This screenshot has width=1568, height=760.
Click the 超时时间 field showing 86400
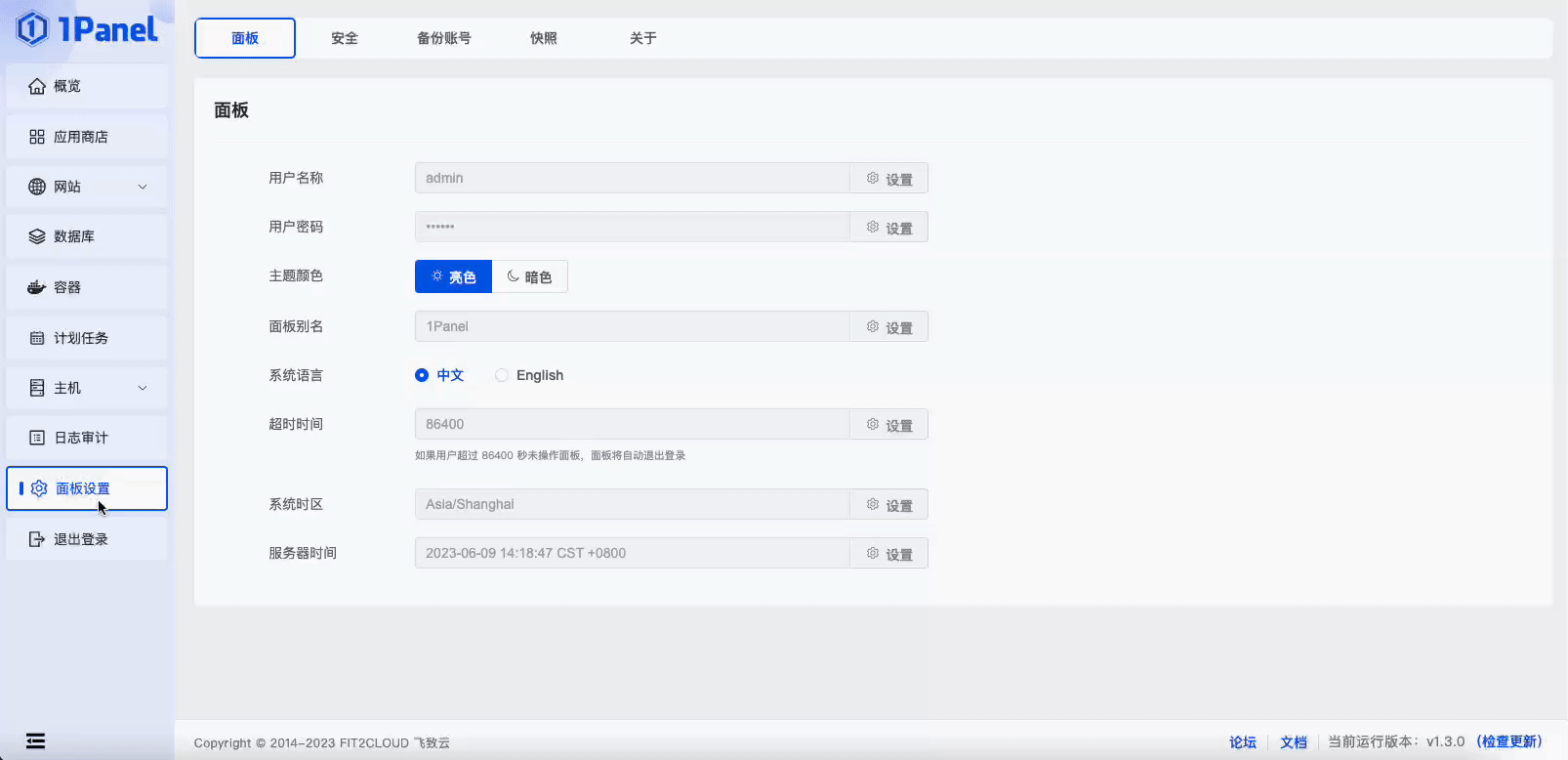click(632, 424)
